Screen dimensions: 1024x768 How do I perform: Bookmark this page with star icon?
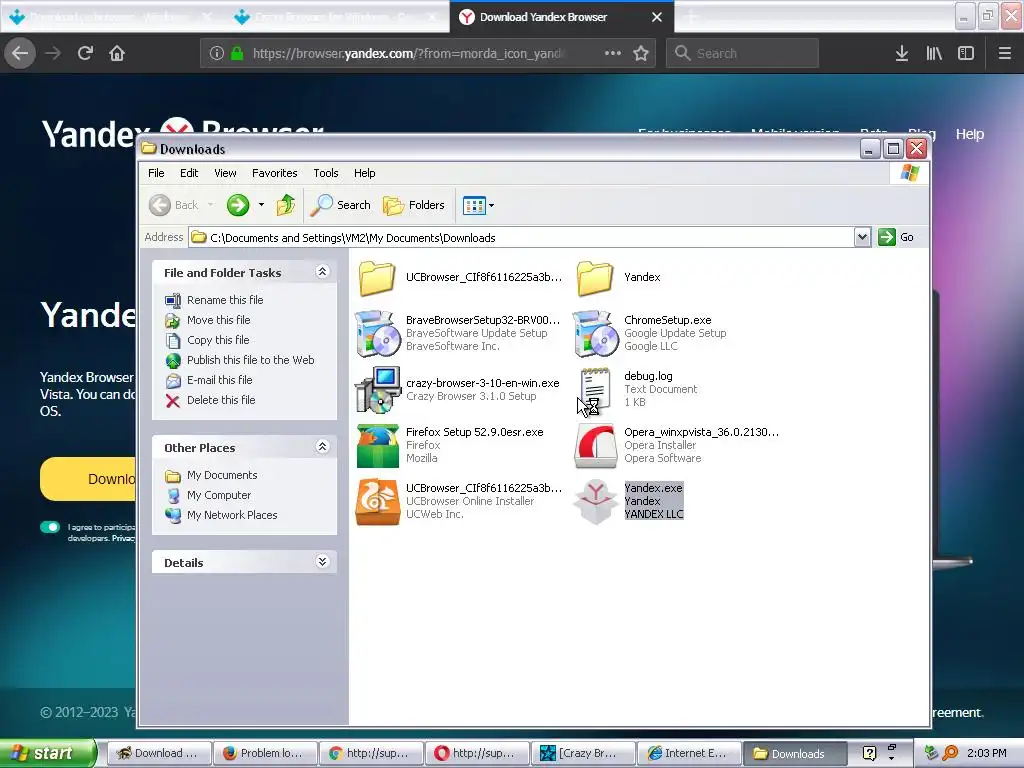pyautogui.click(x=641, y=53)
